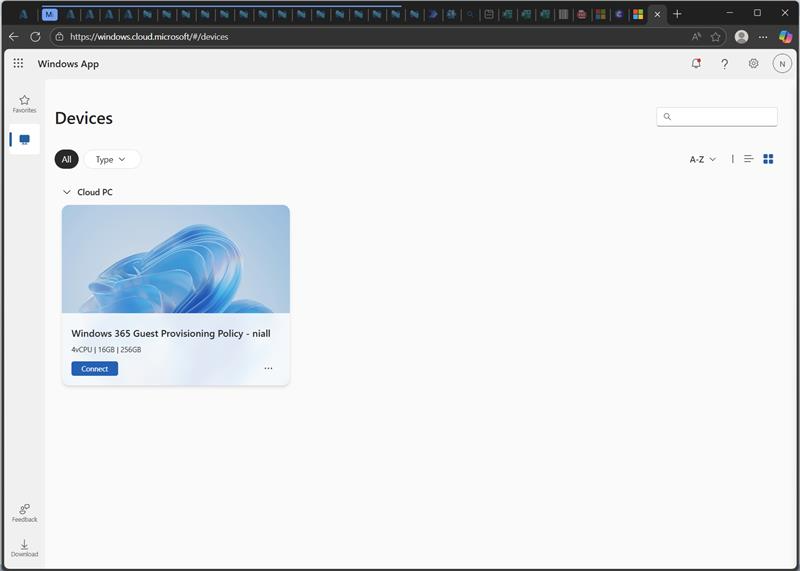Click the Help question mark icon
The width and height of the screenshot is (800, 571).
tap(725, 63)
